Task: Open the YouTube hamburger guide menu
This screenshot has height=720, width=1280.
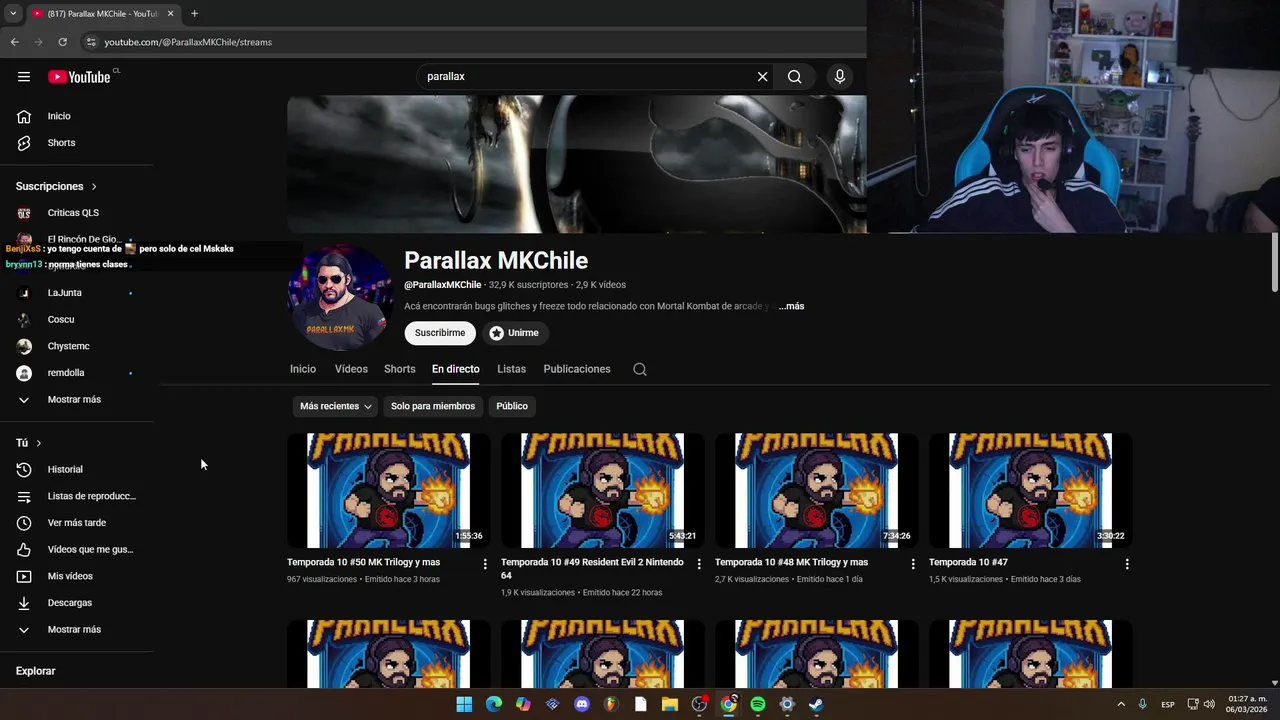Action: 24,76
